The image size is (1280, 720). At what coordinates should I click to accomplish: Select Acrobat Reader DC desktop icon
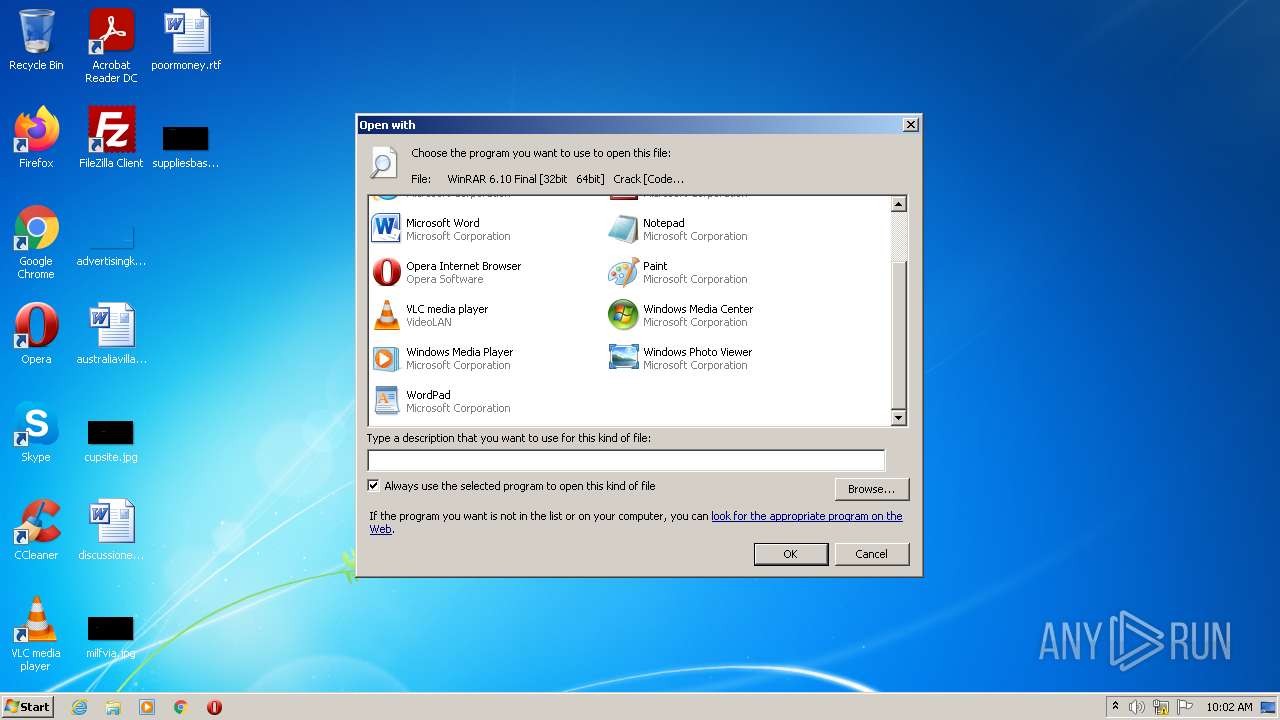point(111,46)
